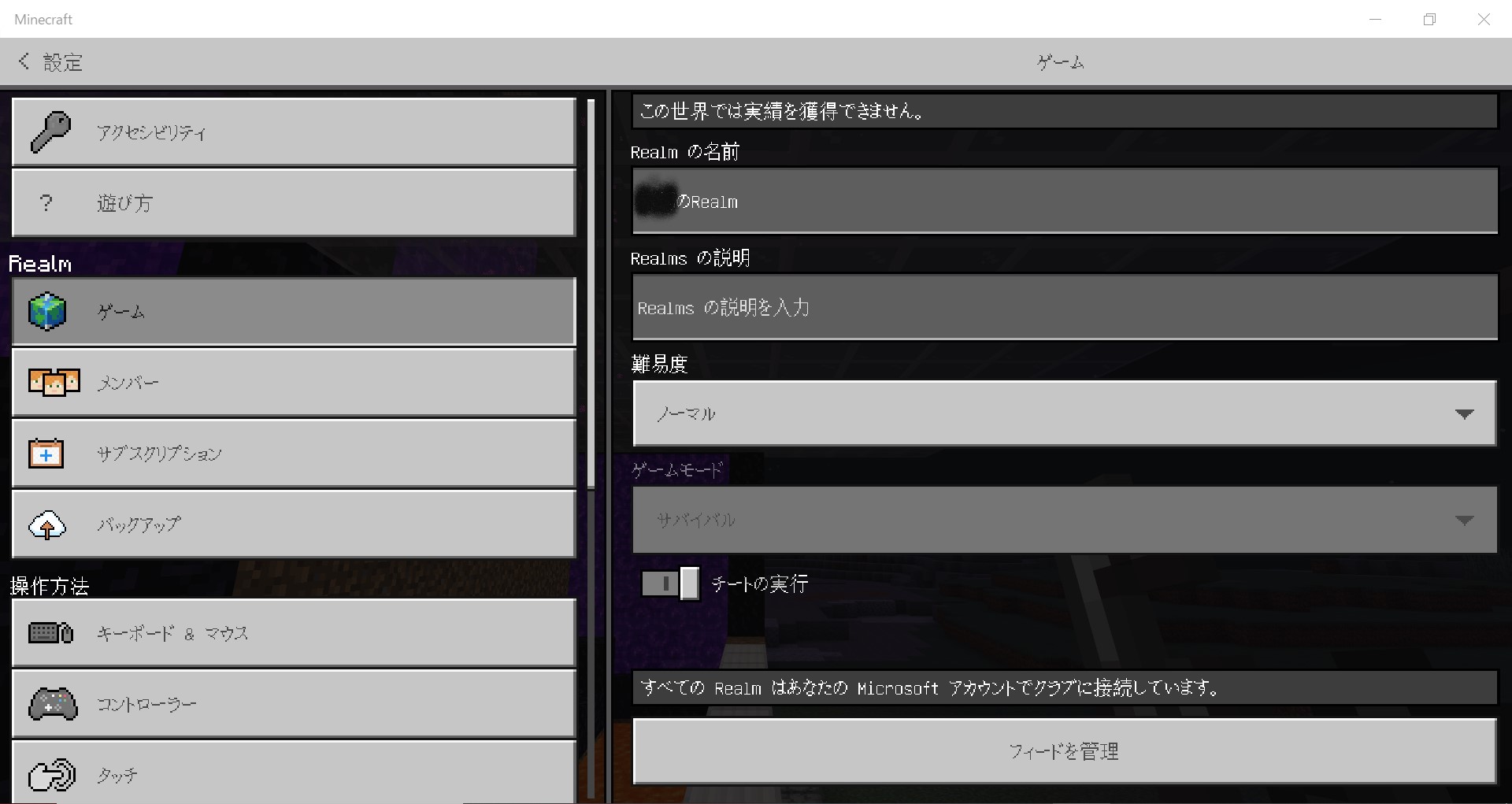Go back using the 設定 back arrow

(24, 61)
